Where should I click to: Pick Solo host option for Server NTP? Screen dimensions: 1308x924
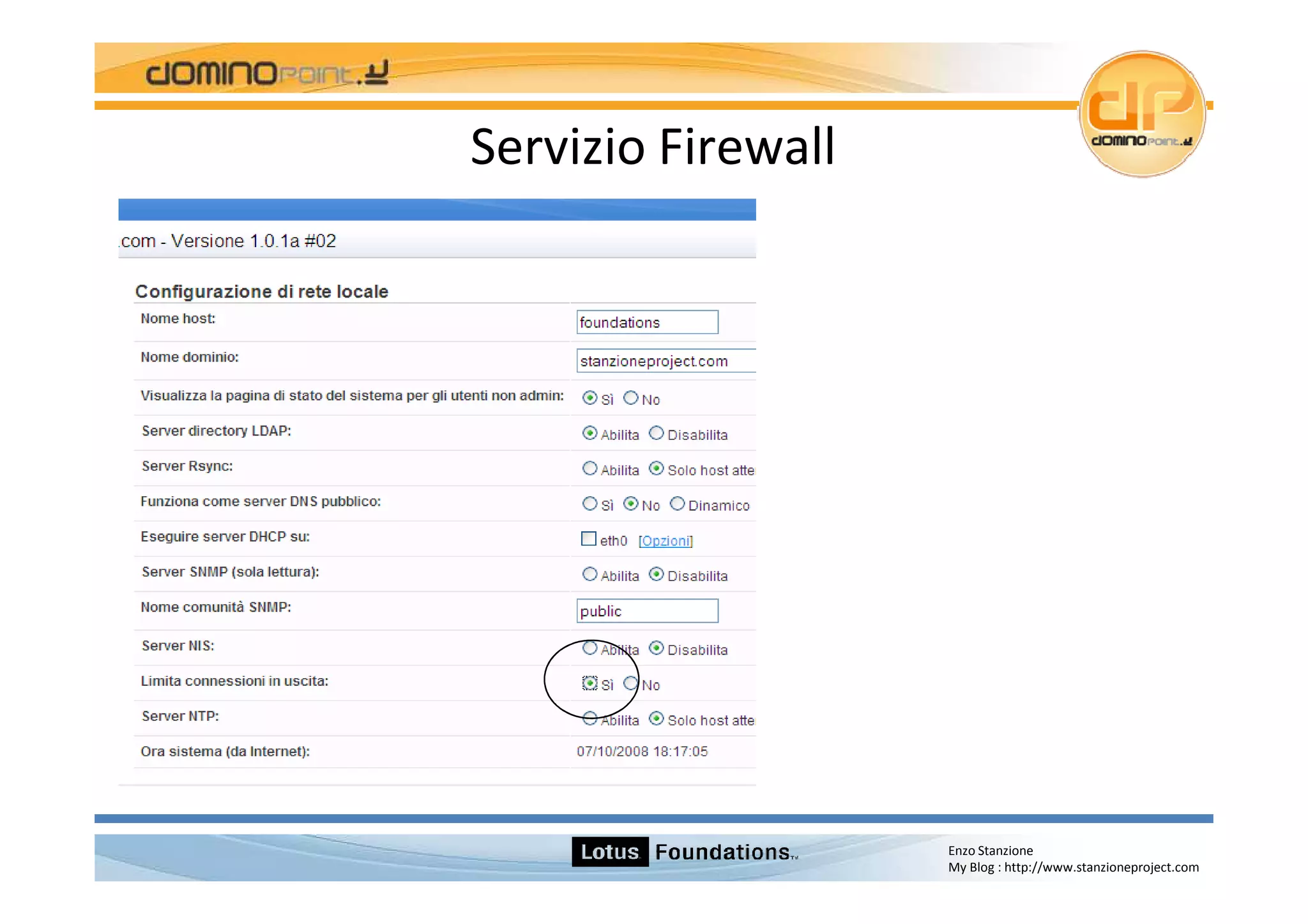[657, 718]
